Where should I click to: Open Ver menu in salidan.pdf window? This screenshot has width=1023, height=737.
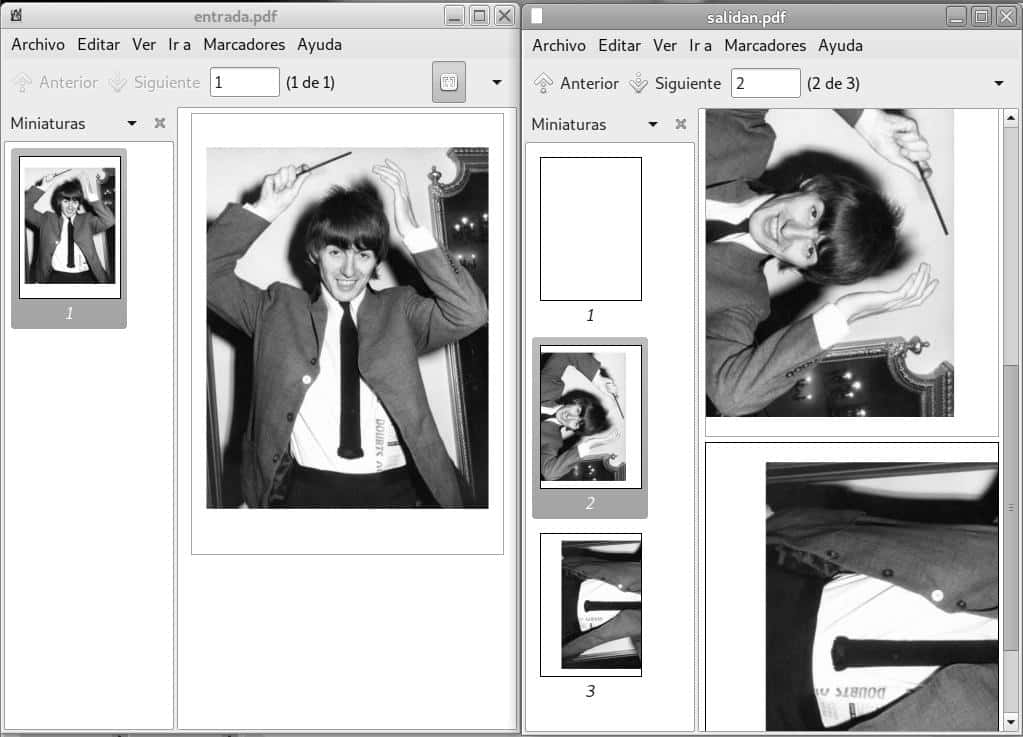(664, 46)
